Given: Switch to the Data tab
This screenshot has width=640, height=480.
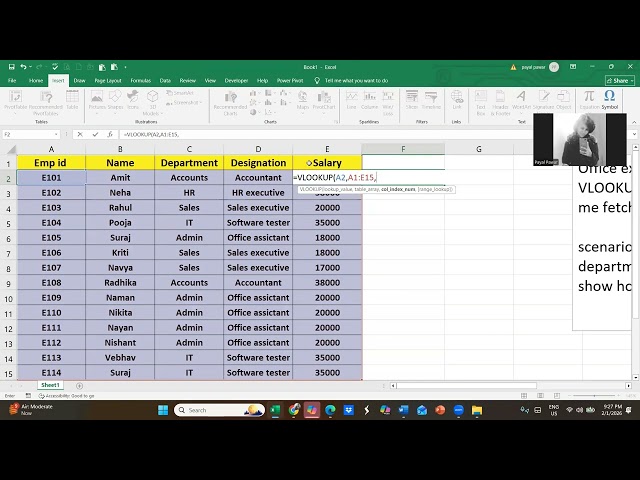Looking at the screenshot, I should 165,80.
